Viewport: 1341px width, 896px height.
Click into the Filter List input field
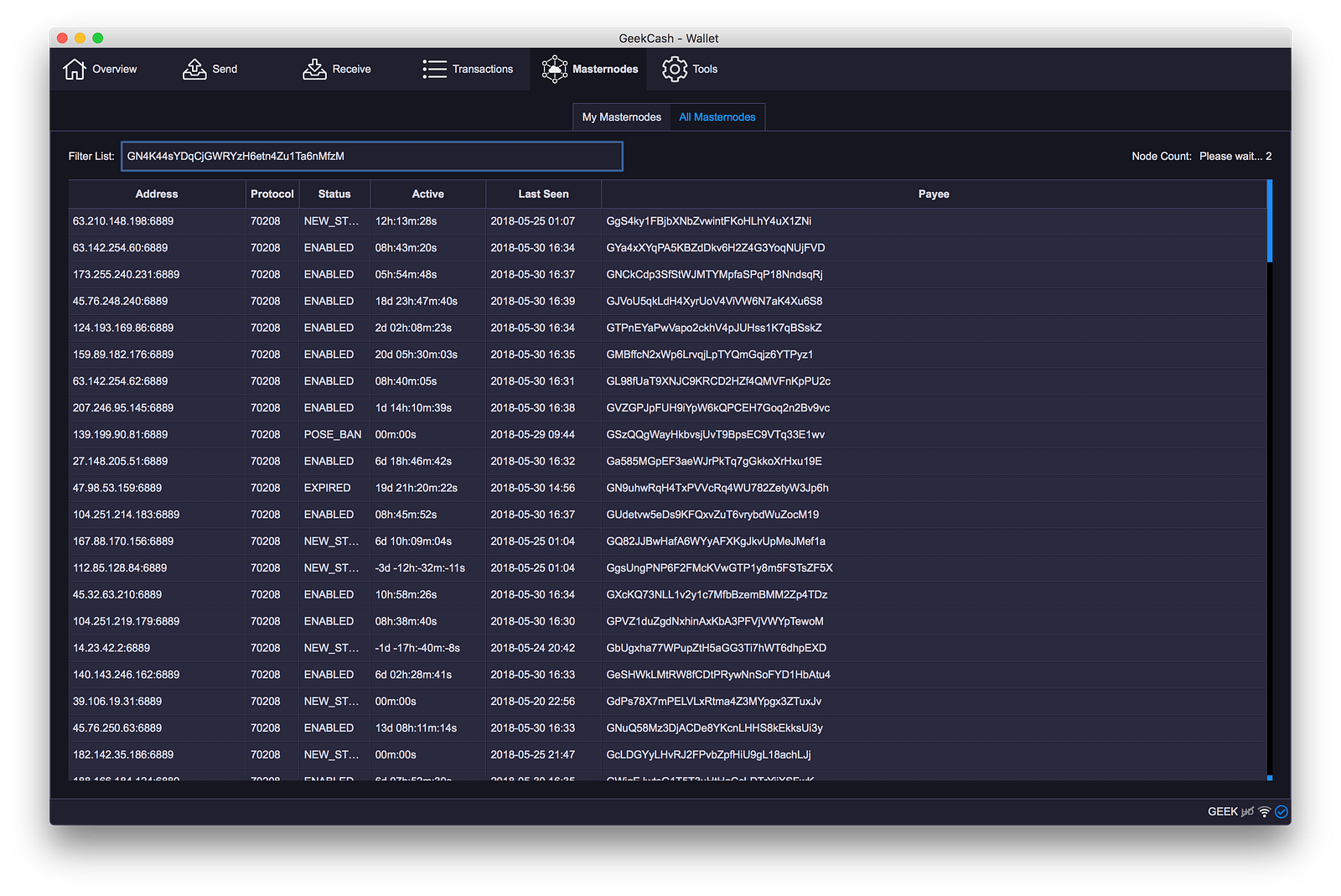click(x=372, y=156)
